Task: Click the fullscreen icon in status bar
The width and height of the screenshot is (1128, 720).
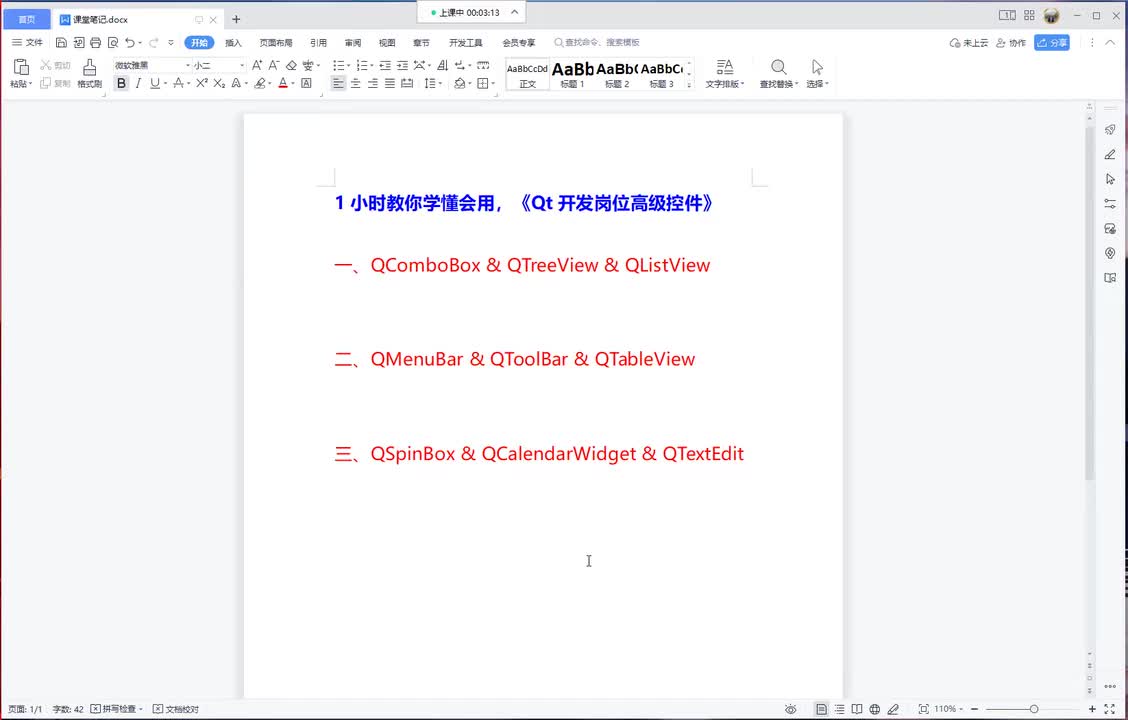Action: (x=1110, y=709)
